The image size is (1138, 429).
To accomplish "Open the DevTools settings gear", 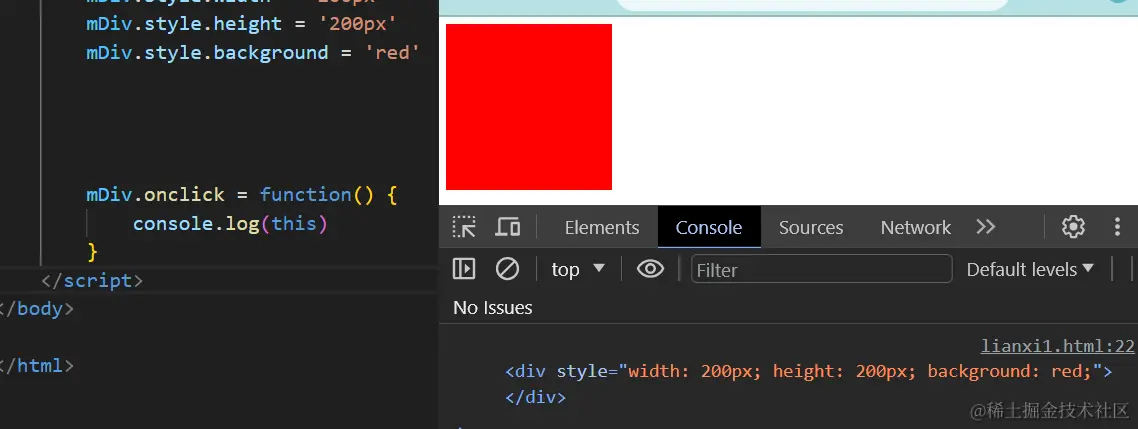I will [x=1073, y=227].
